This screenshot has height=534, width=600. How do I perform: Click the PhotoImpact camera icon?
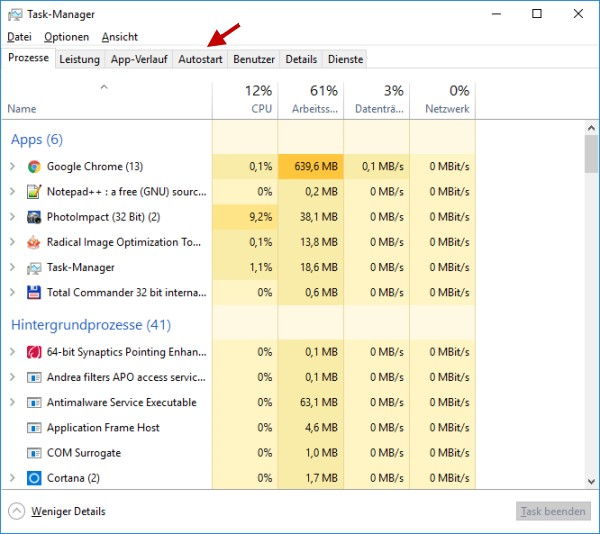click(34, 217)
